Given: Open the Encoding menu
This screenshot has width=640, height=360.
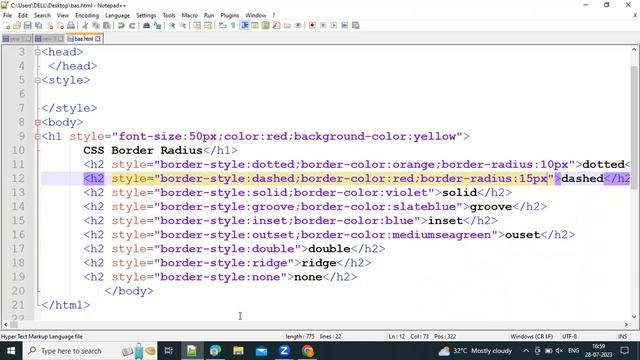Looking at the screenshot, I should pos(87,16).
